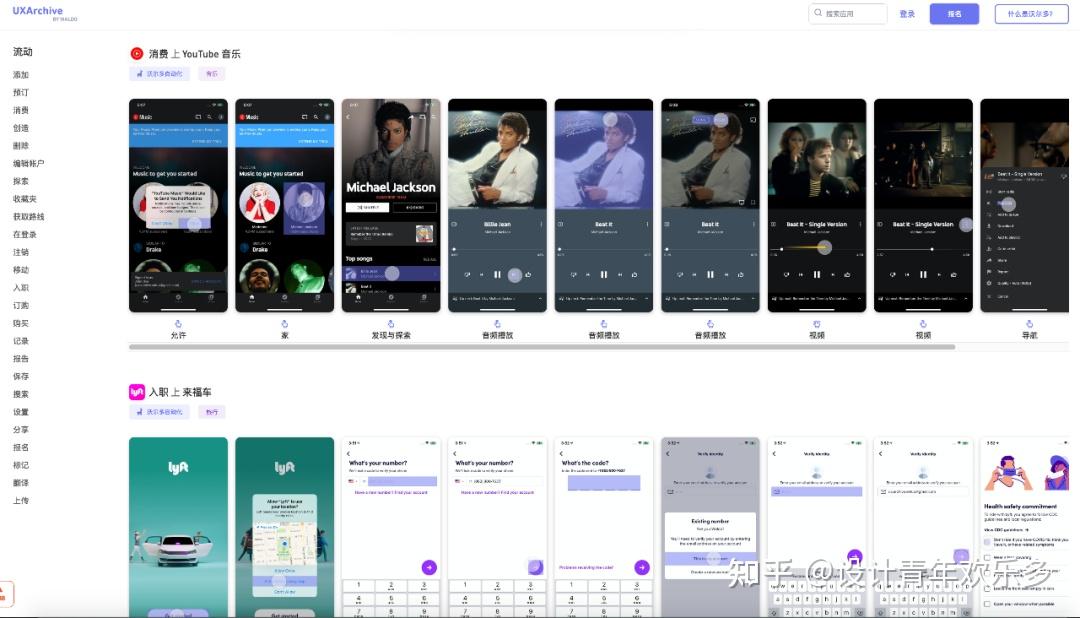
Task: Focus the 搜索应用 search field
Action: 848,13
